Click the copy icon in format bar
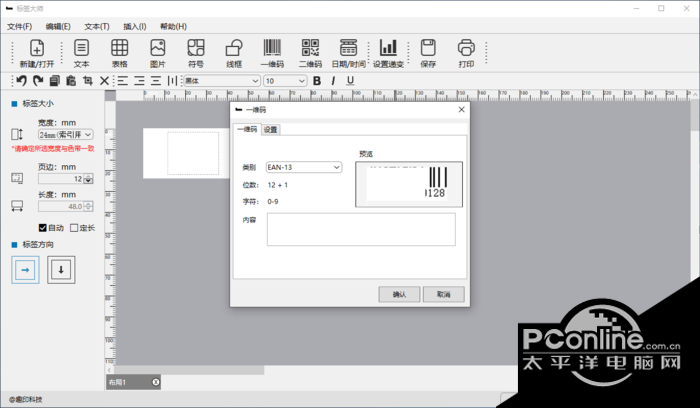 [x=54, y=81]
